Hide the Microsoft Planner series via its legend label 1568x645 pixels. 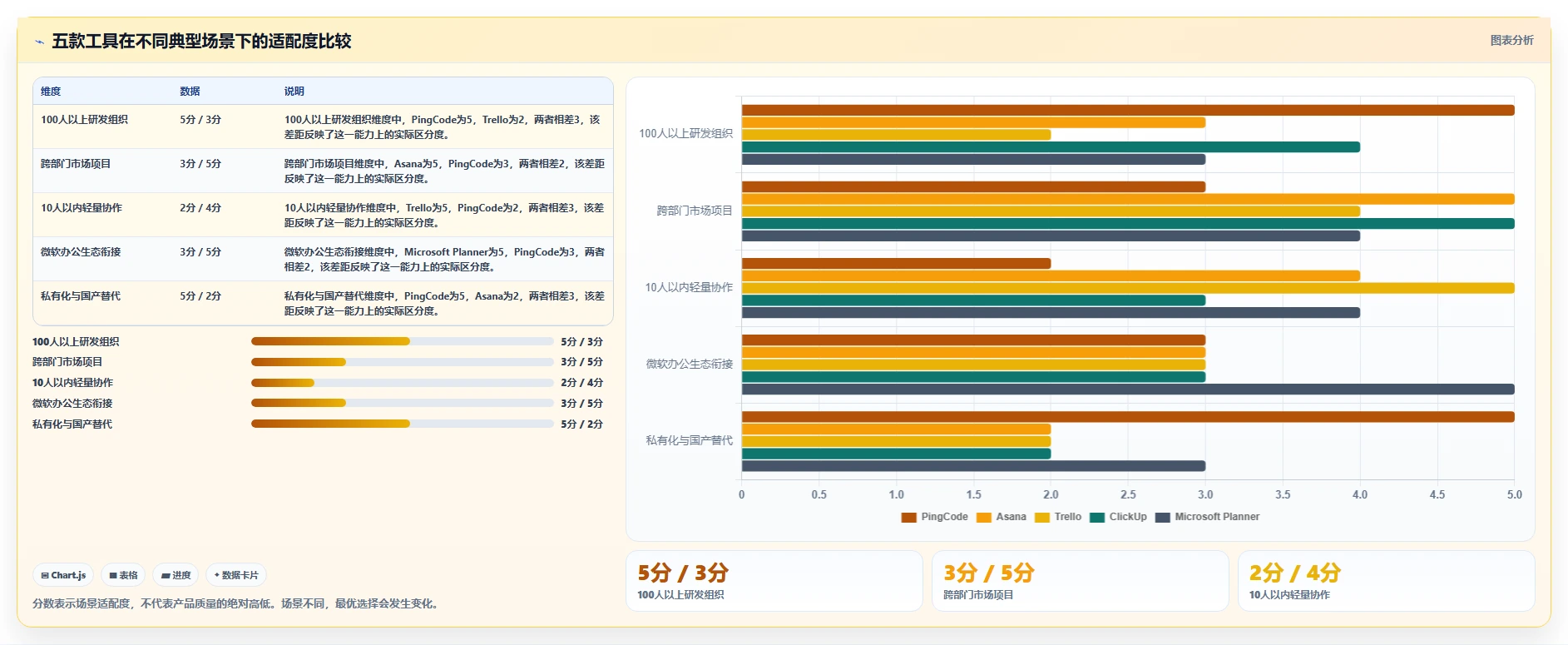pyautogui.click(x=1217, y=517)
